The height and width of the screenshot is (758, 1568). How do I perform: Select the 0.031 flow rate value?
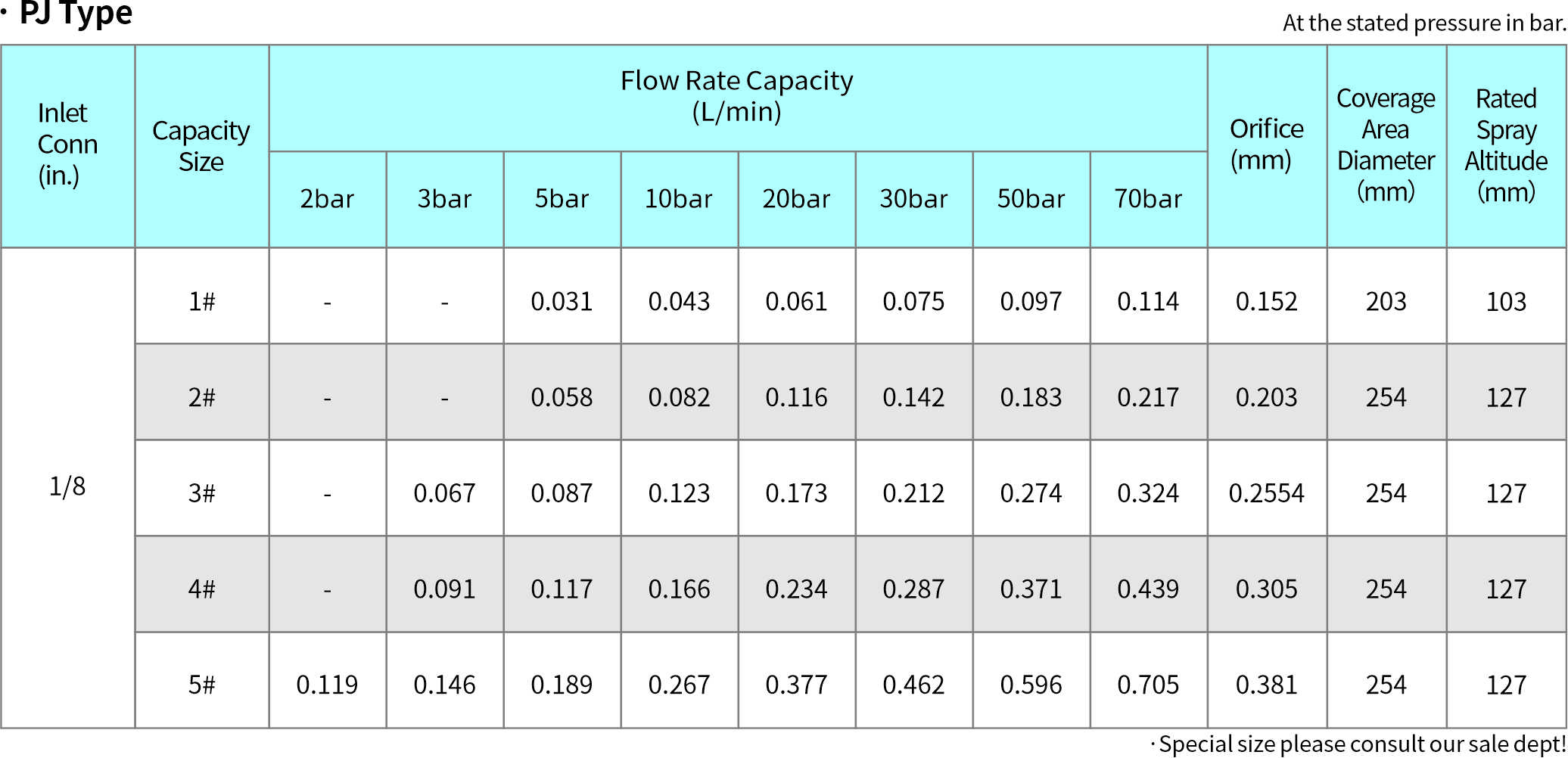pyautogui.click(x=562, y=302)
